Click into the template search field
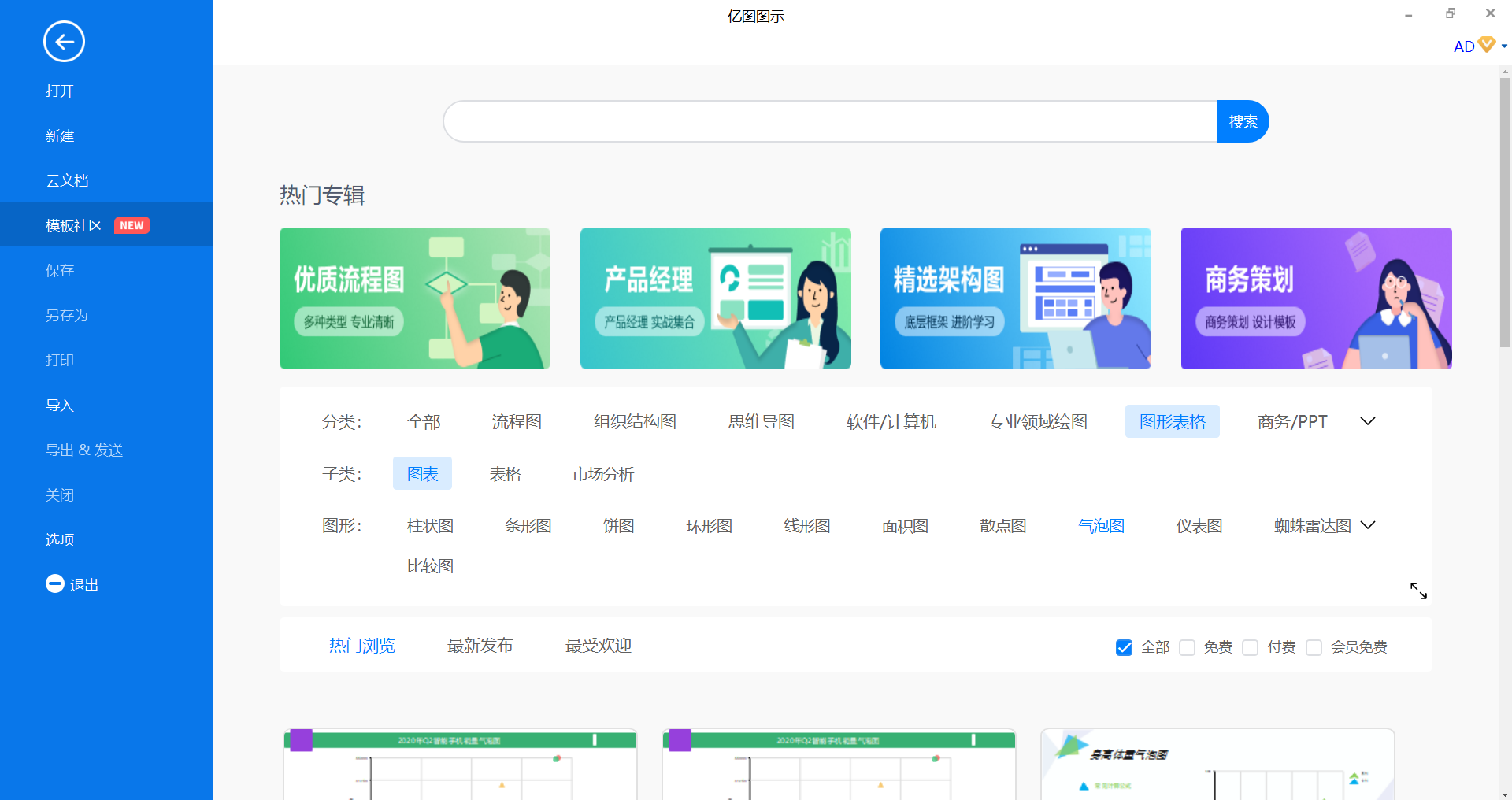1512x800 pixels. (830, 121)
